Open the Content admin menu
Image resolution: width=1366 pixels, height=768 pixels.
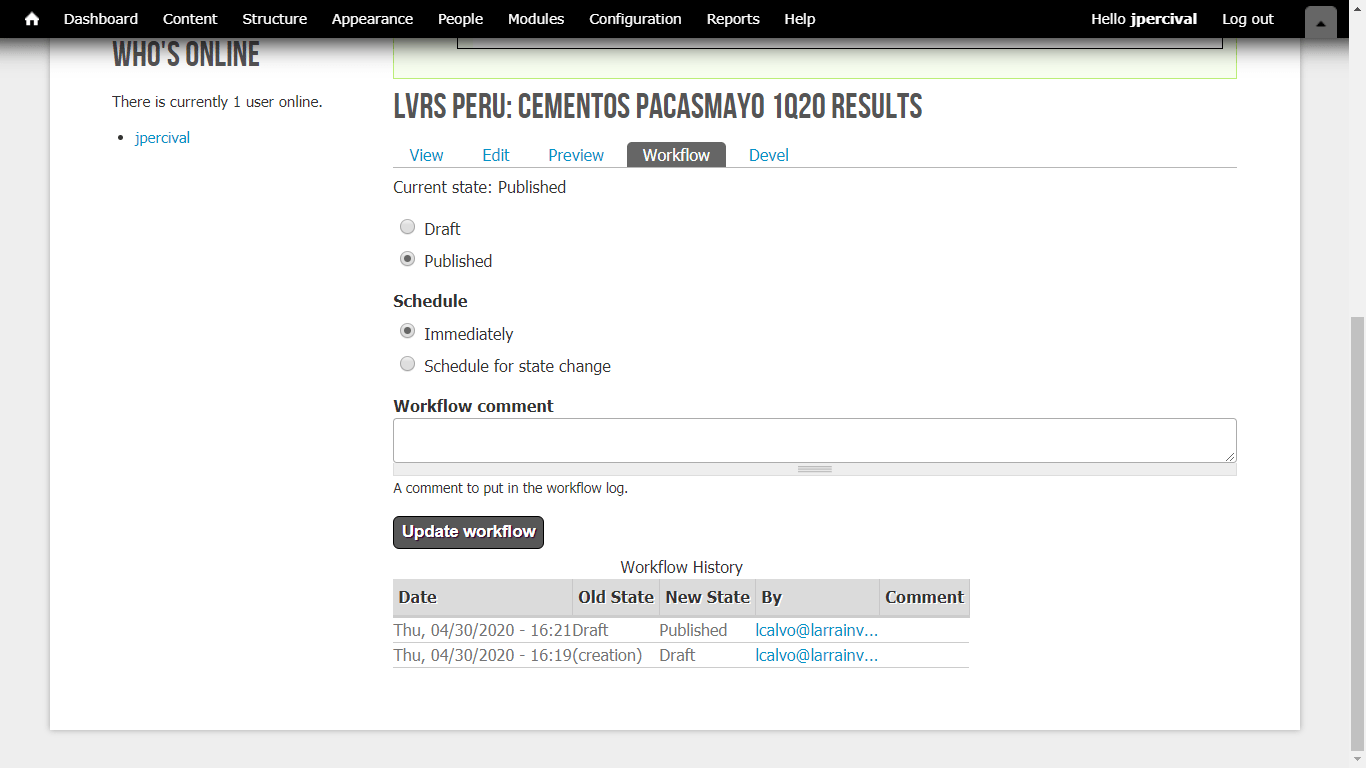click(190, 19)
